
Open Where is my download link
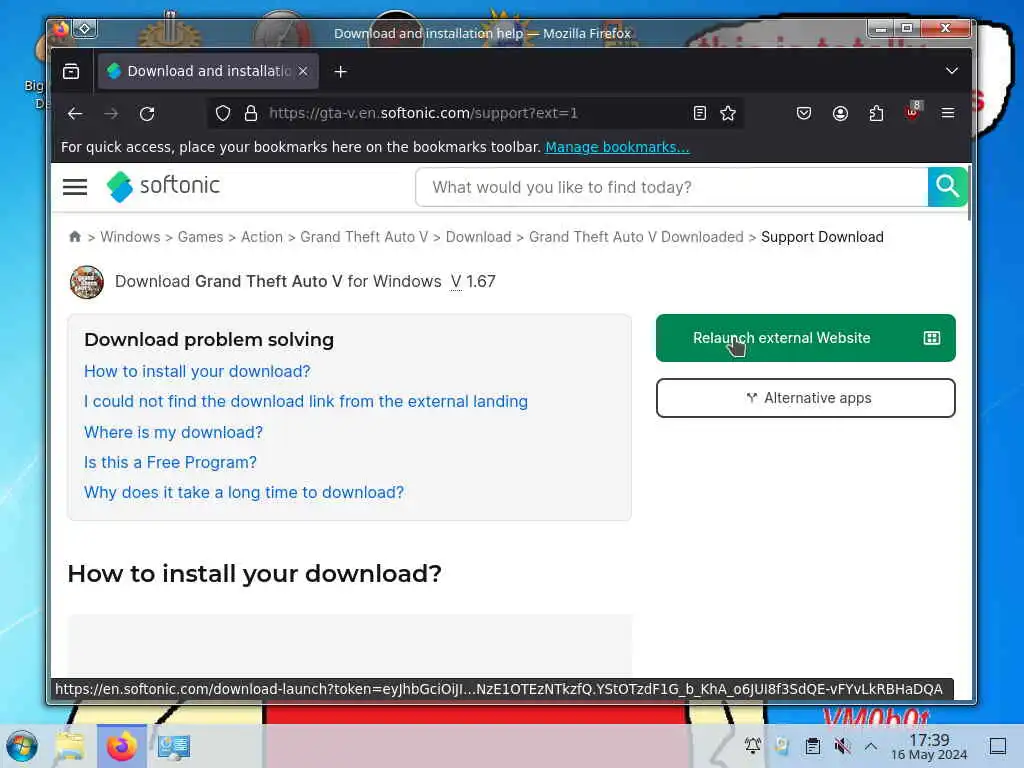[x=174, y=432]
